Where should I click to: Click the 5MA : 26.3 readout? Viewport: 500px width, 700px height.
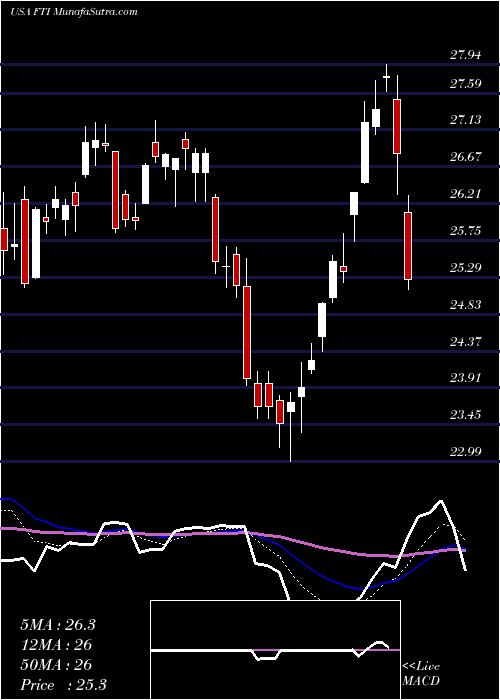click(x=58, y=625)
